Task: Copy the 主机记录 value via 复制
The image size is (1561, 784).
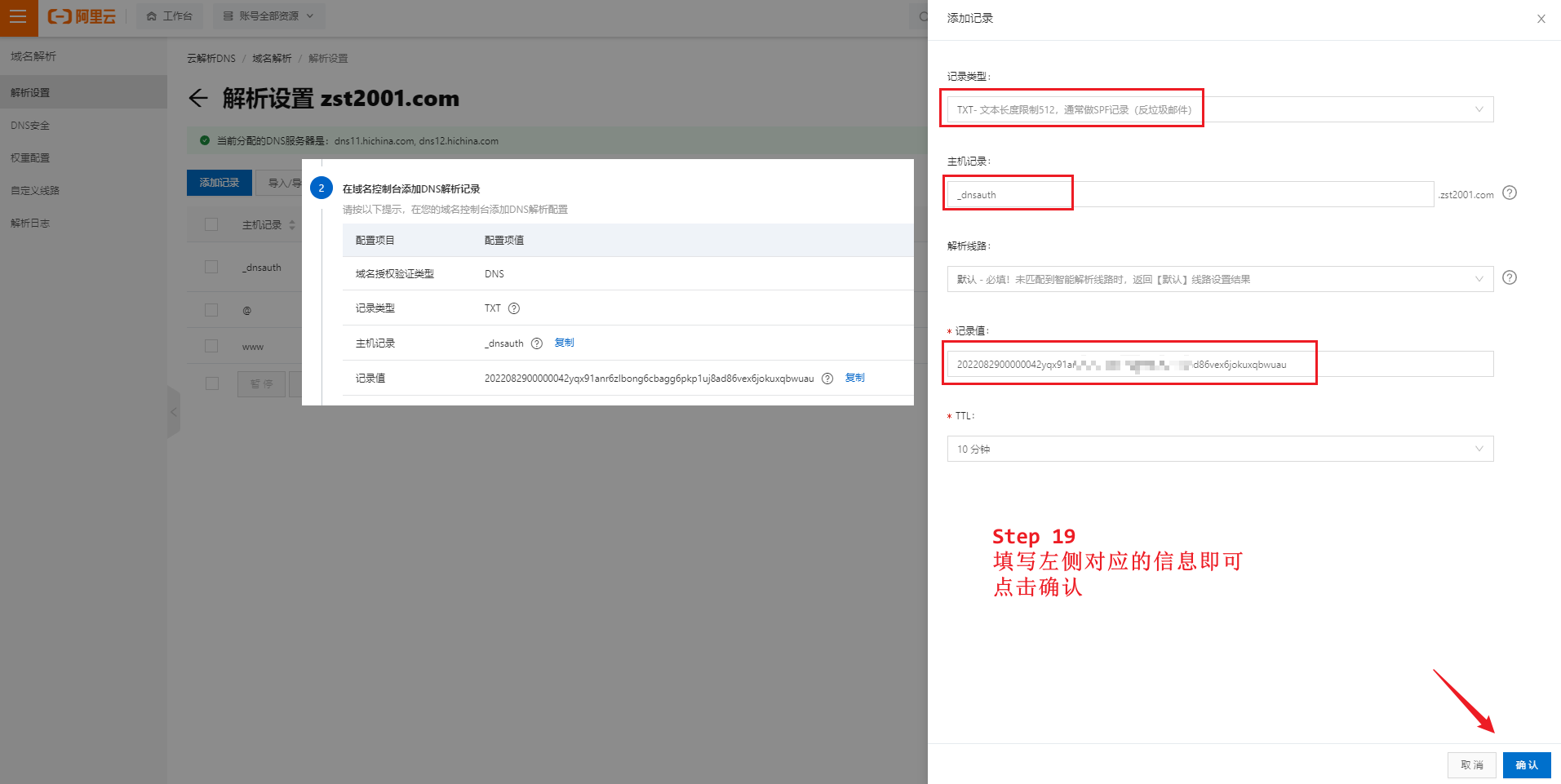Action: (x=564, y=343)
